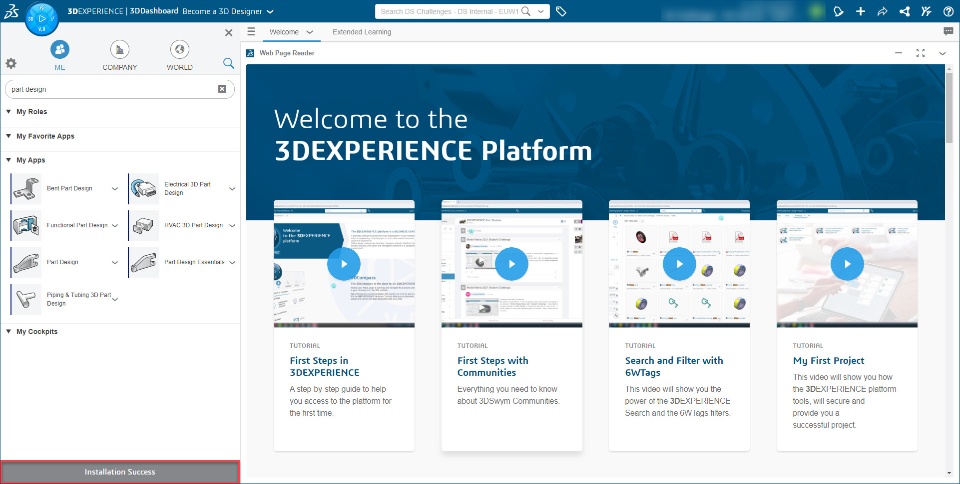Image resolution: width=960 pixels, height=484 pixels.
Task: Close the compass side panel
Action: (228, 32)
